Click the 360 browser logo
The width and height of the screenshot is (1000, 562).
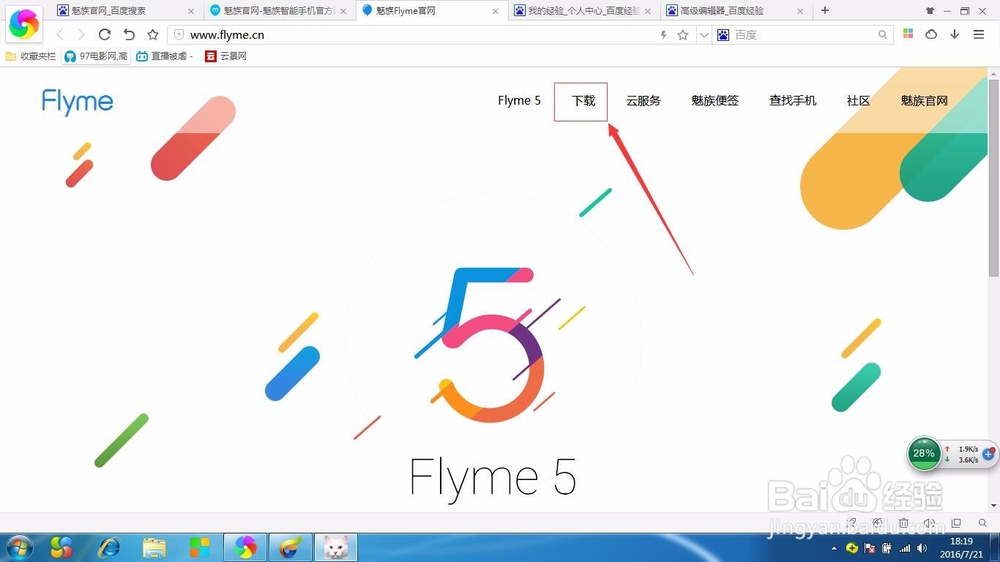(24, 24)
